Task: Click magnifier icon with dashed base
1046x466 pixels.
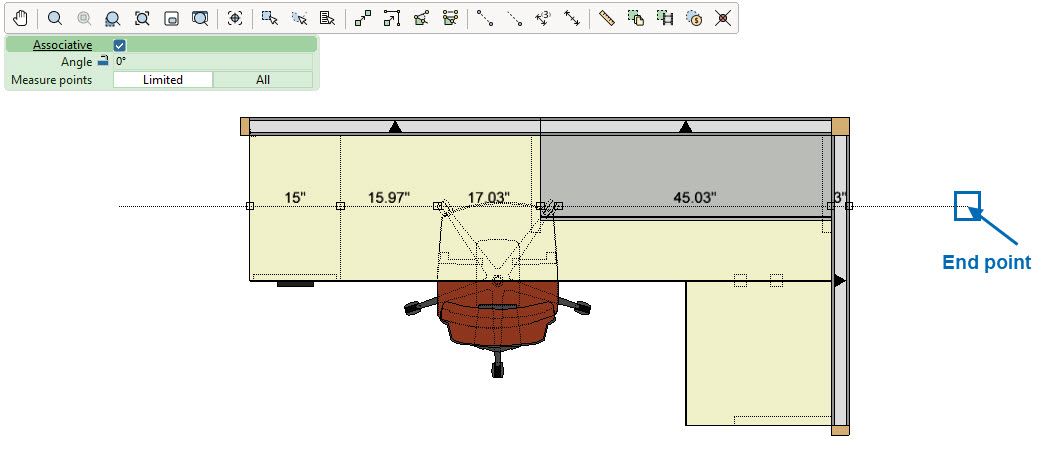Action: (113, 18)
